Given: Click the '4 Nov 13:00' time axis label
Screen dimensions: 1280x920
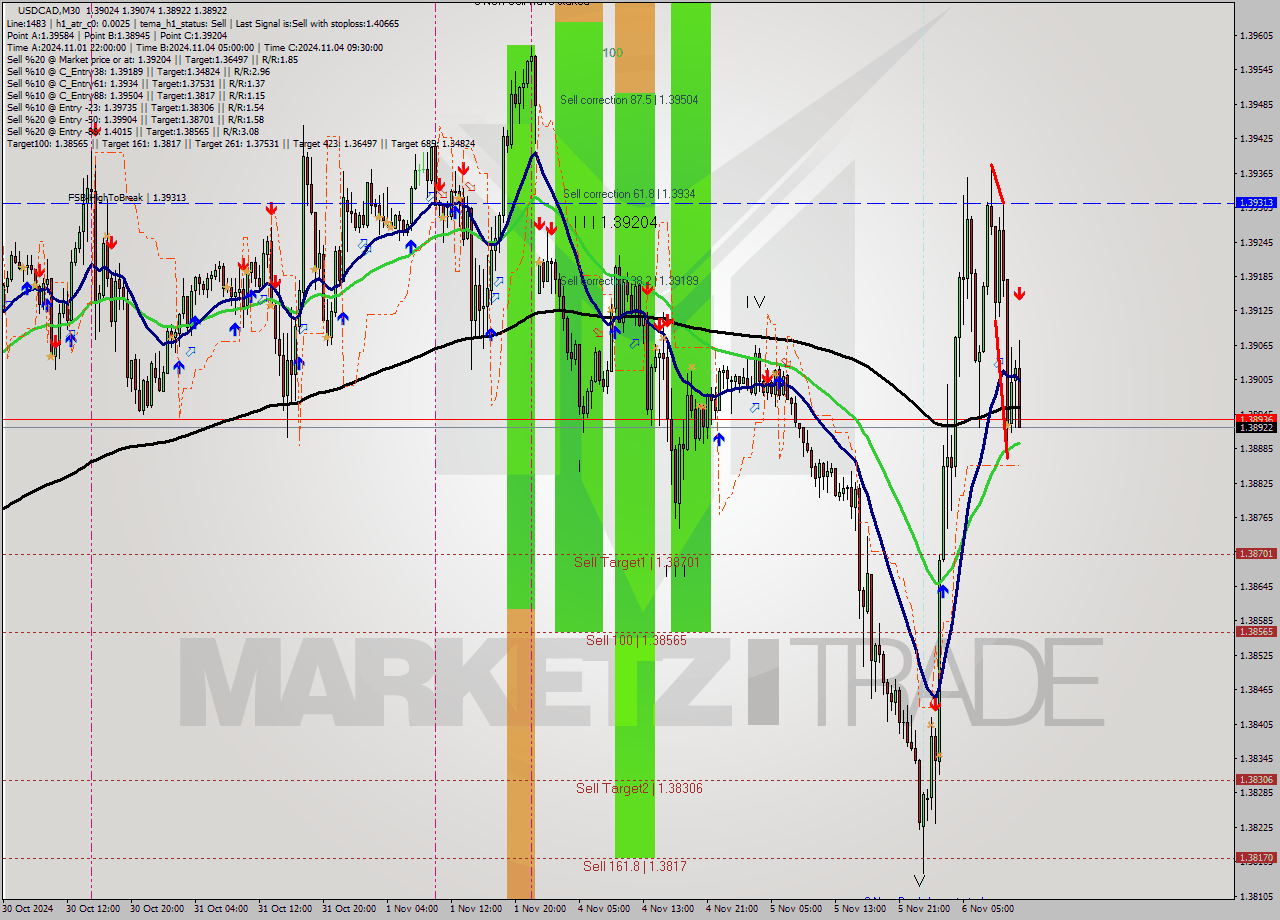Looking at the screenshot, I should (668, 909).
